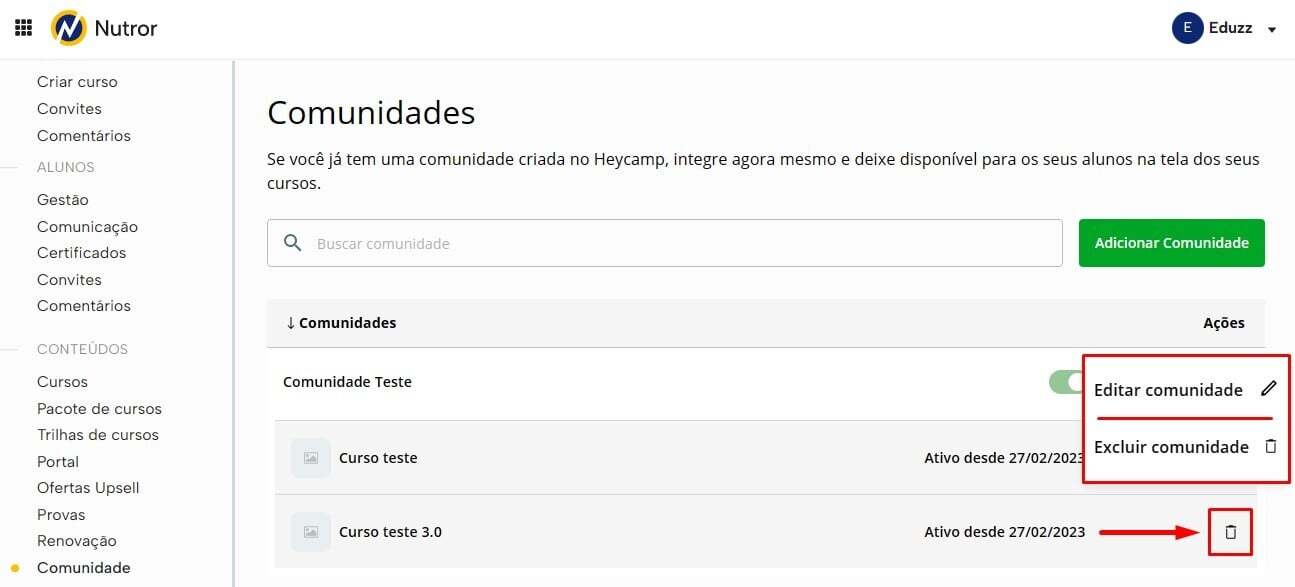Viewport: 1295px width, 587px height.
Task: Type in the Buscar comunidade field
Action: [680, 243]
